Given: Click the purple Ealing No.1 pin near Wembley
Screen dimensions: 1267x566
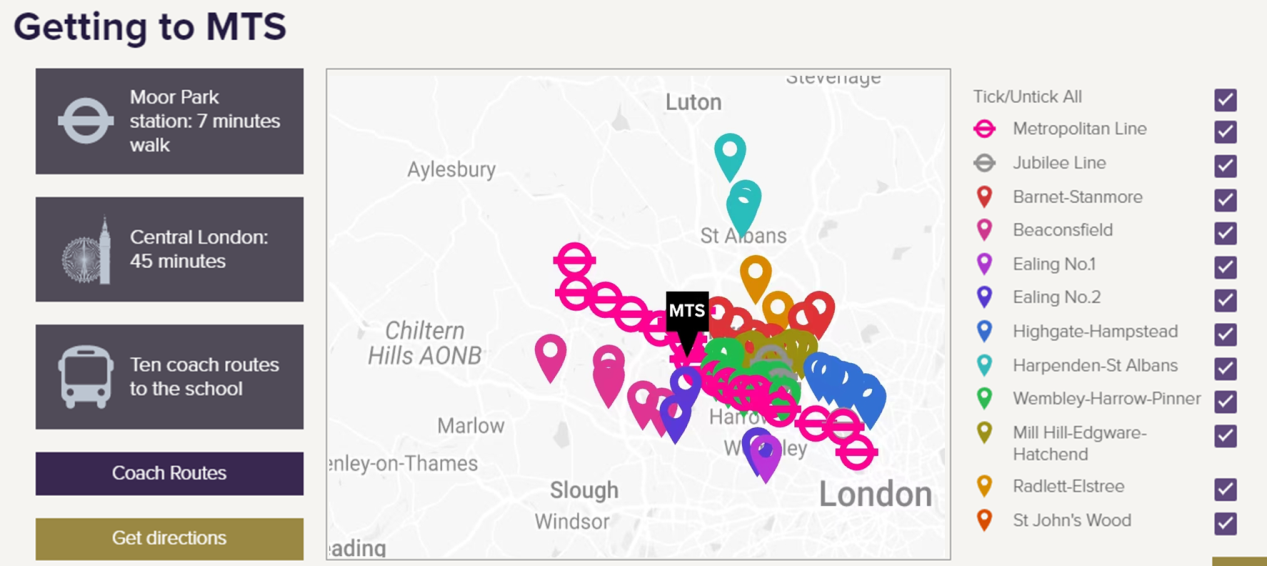Looking at the screenshot, I should point(765,459).
